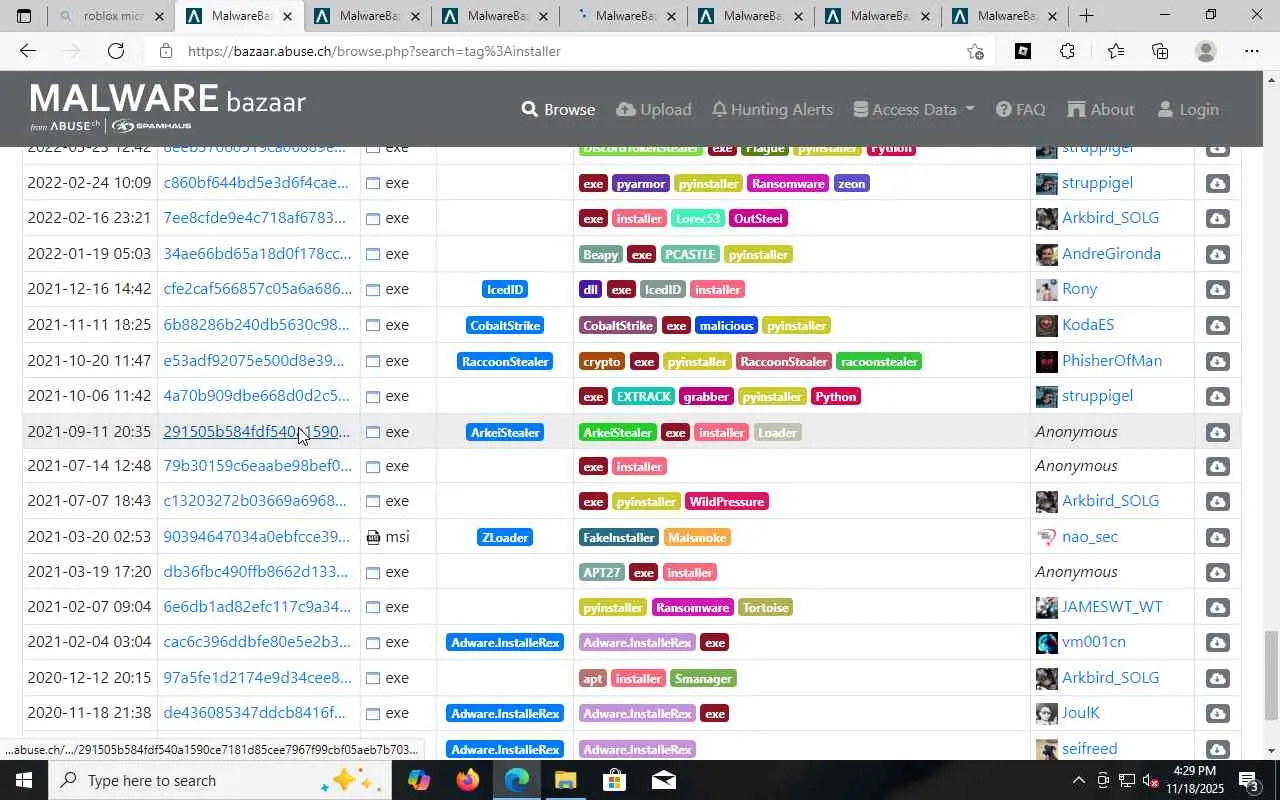Open File Explorer from the taskbar
The width and height of the screenshot is (1280, 800).
tap(565, 780)
